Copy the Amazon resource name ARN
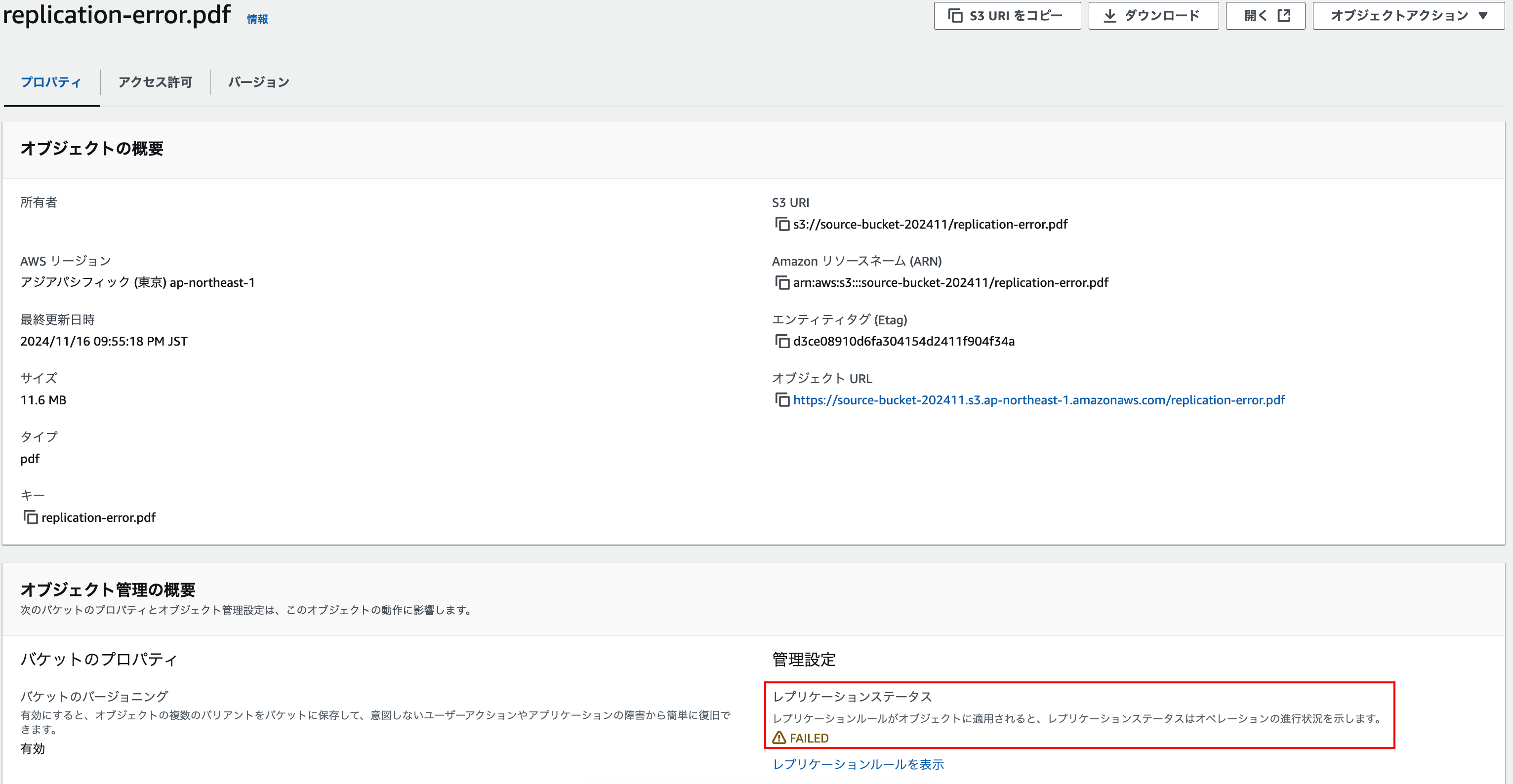This screenshot has height=784, width=1513. 782,283
